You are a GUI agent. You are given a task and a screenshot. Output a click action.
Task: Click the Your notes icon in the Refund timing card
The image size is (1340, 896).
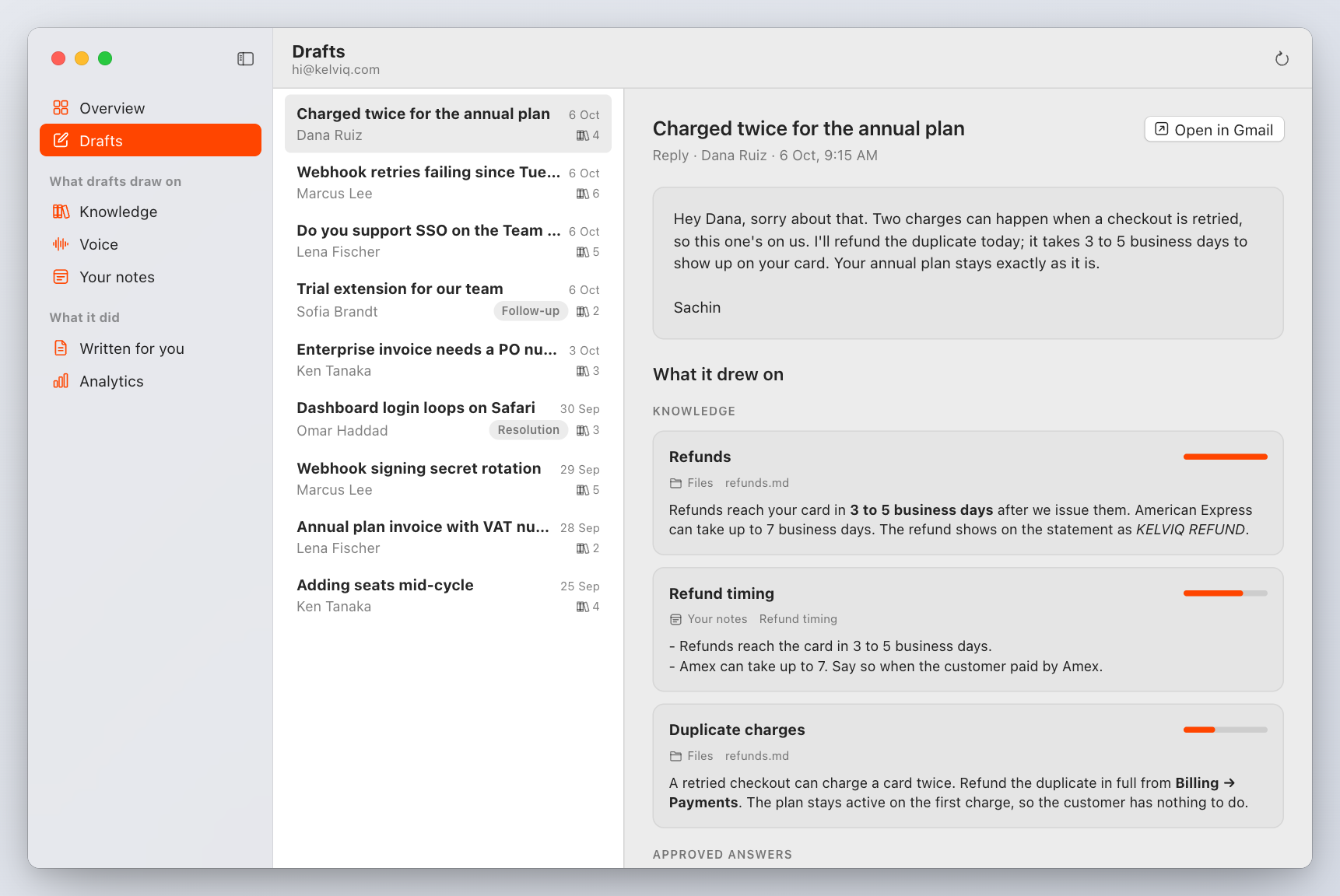(675, 619)
